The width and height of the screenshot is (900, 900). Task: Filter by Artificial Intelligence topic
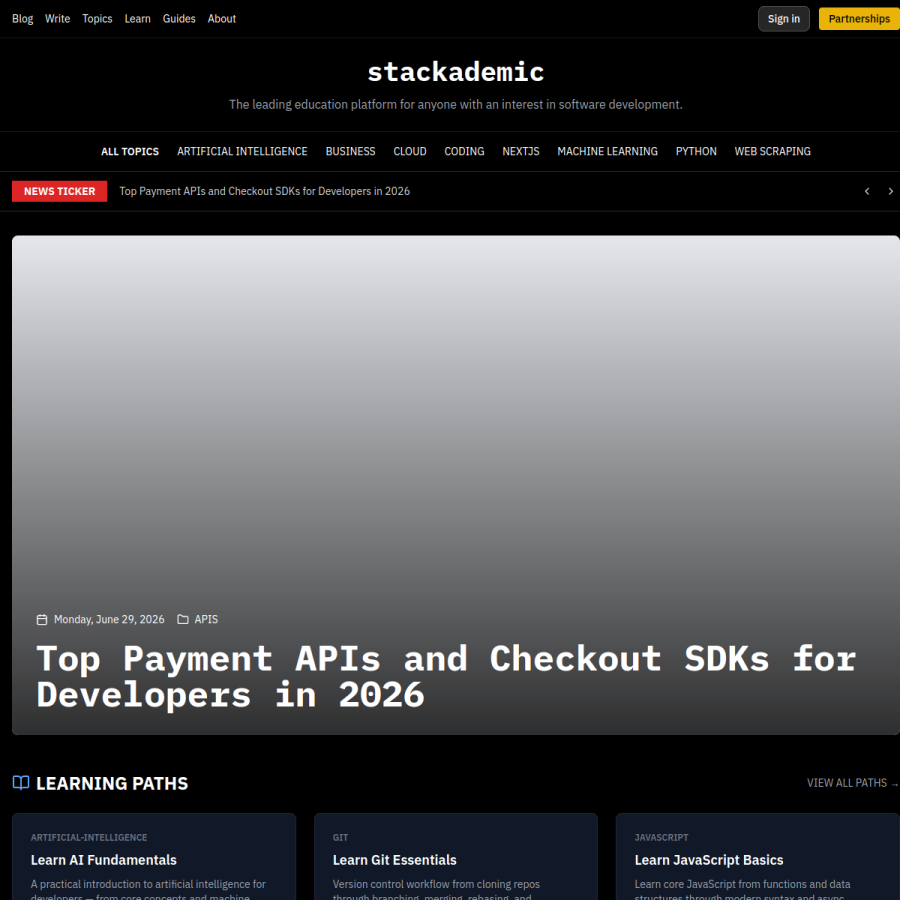[242, 152]
